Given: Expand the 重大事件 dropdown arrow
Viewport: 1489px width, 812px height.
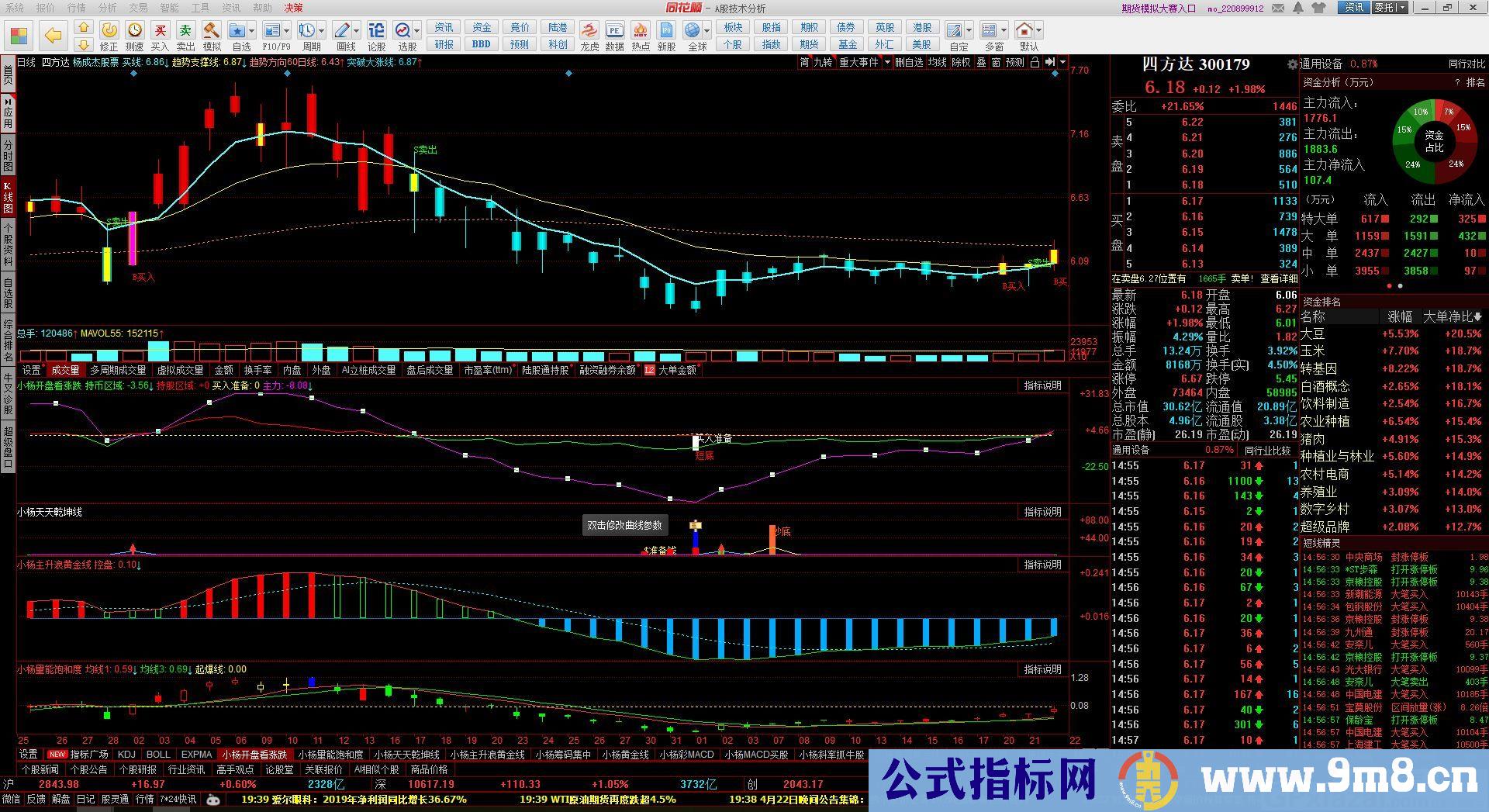Looking at the screenshot, I should click(887, 62).
